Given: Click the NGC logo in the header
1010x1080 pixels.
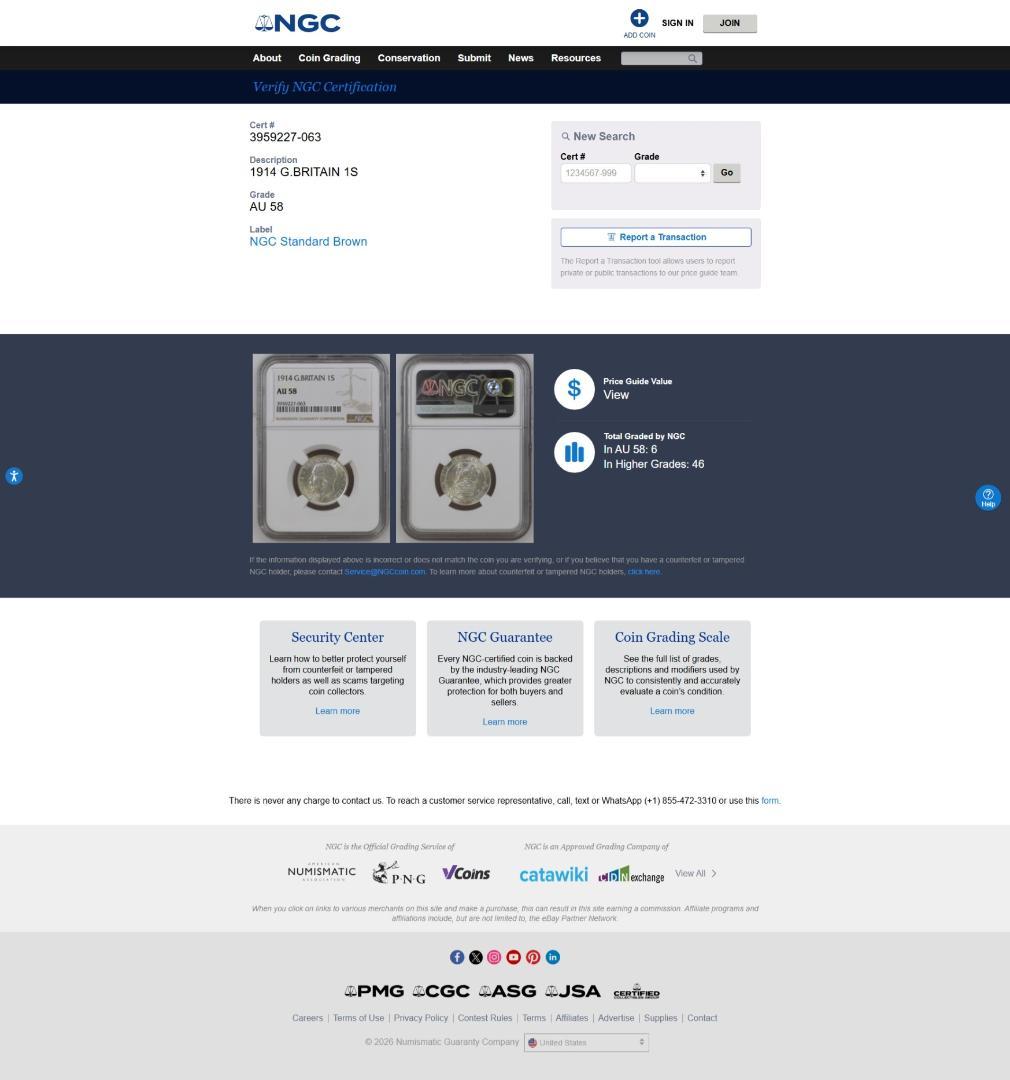Looking at the screenshot, I should pyautogui.click(x=298, y=23).
